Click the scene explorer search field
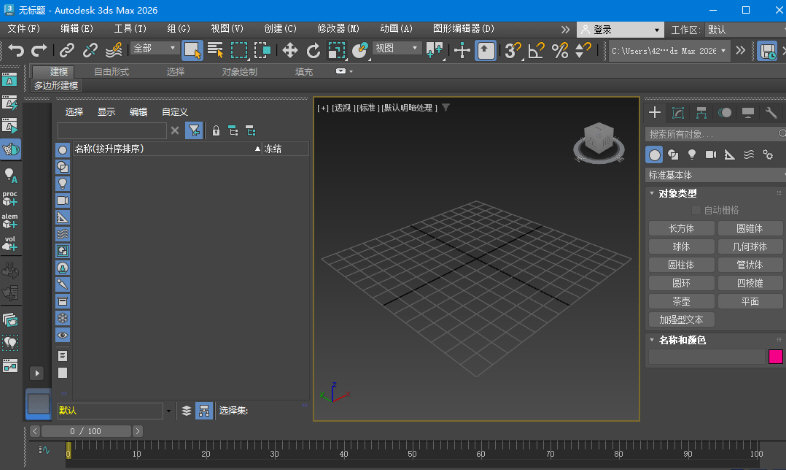The height and width of the screenshot is (470, 786). click(x=111, y=130)
